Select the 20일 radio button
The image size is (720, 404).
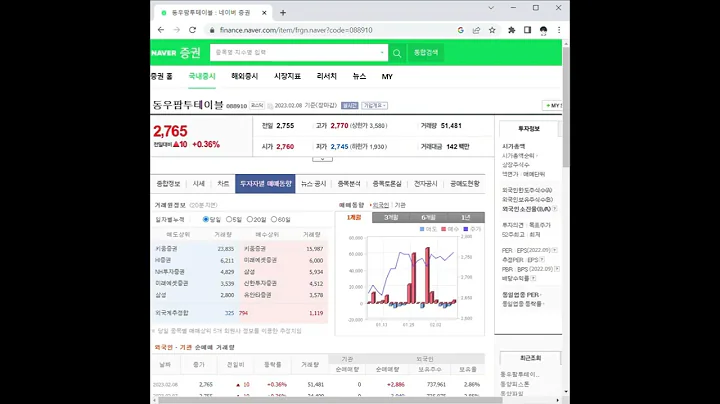click(x=250, y=219)
